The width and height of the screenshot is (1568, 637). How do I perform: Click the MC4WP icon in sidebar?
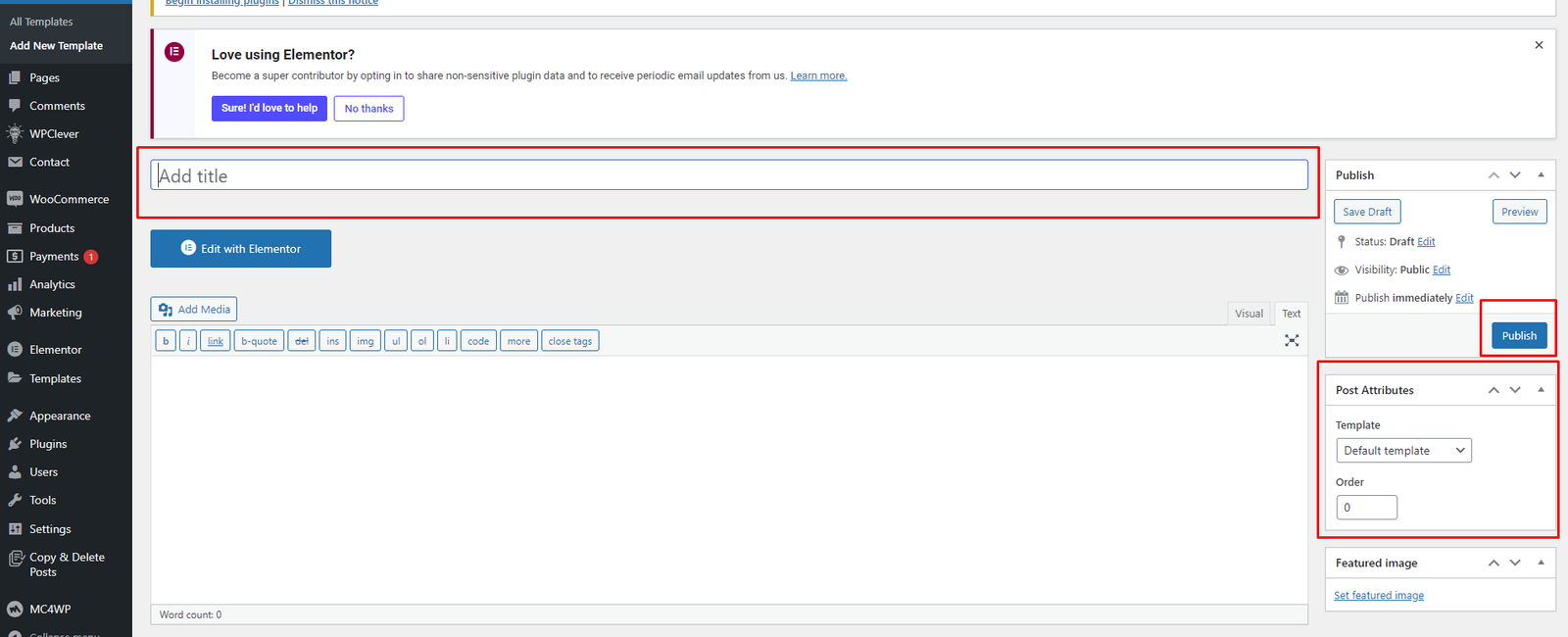pos(15,609)
